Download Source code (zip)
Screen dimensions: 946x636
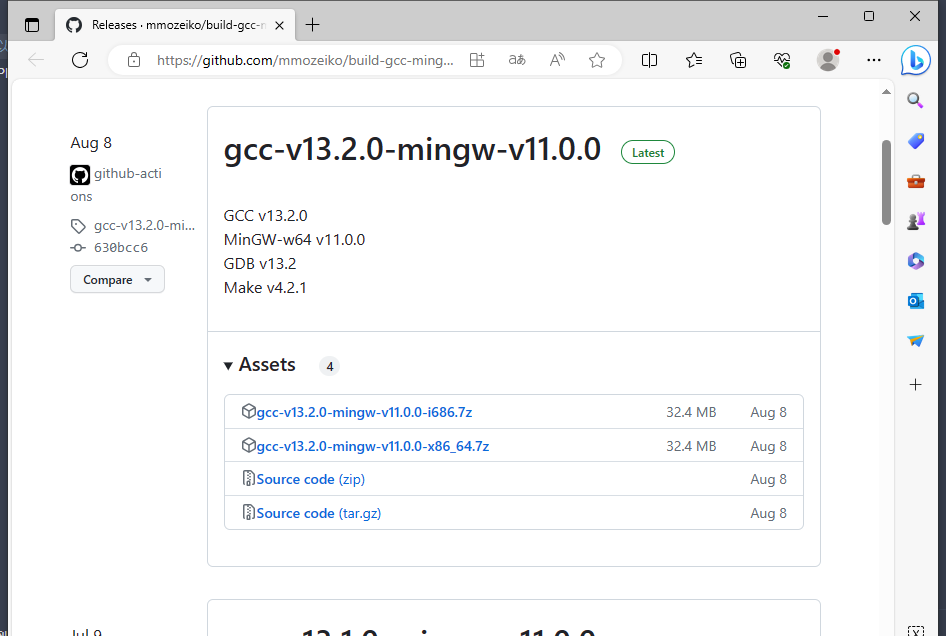[310, 479]
